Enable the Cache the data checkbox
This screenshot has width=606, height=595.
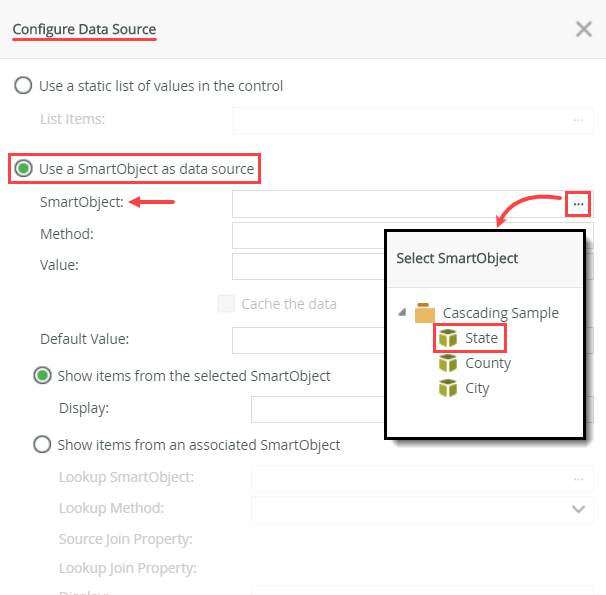226,304
